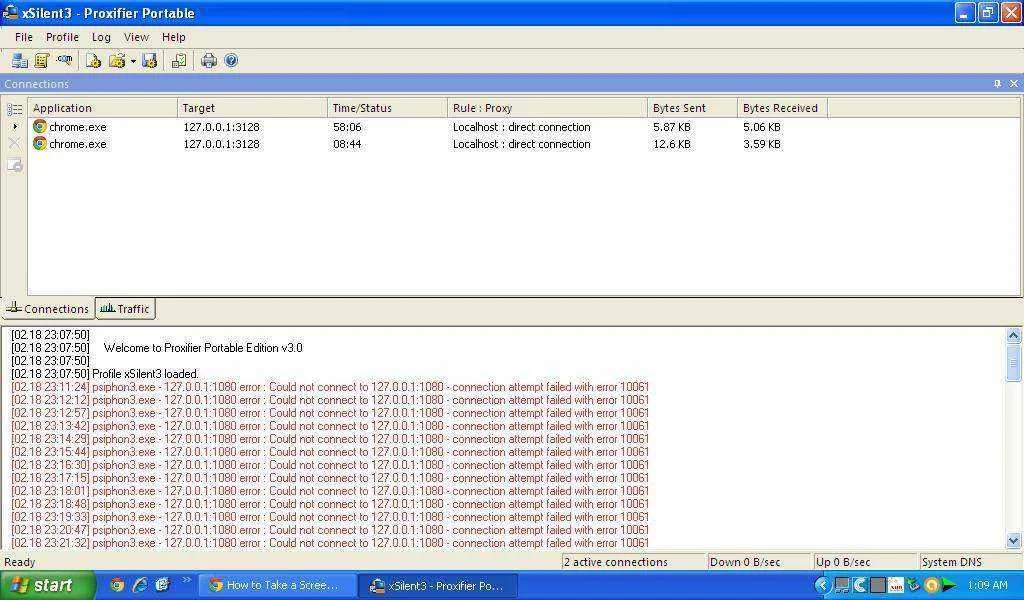Open the Profile menu
Screen dimensions: 1024x600
[62, 37]
